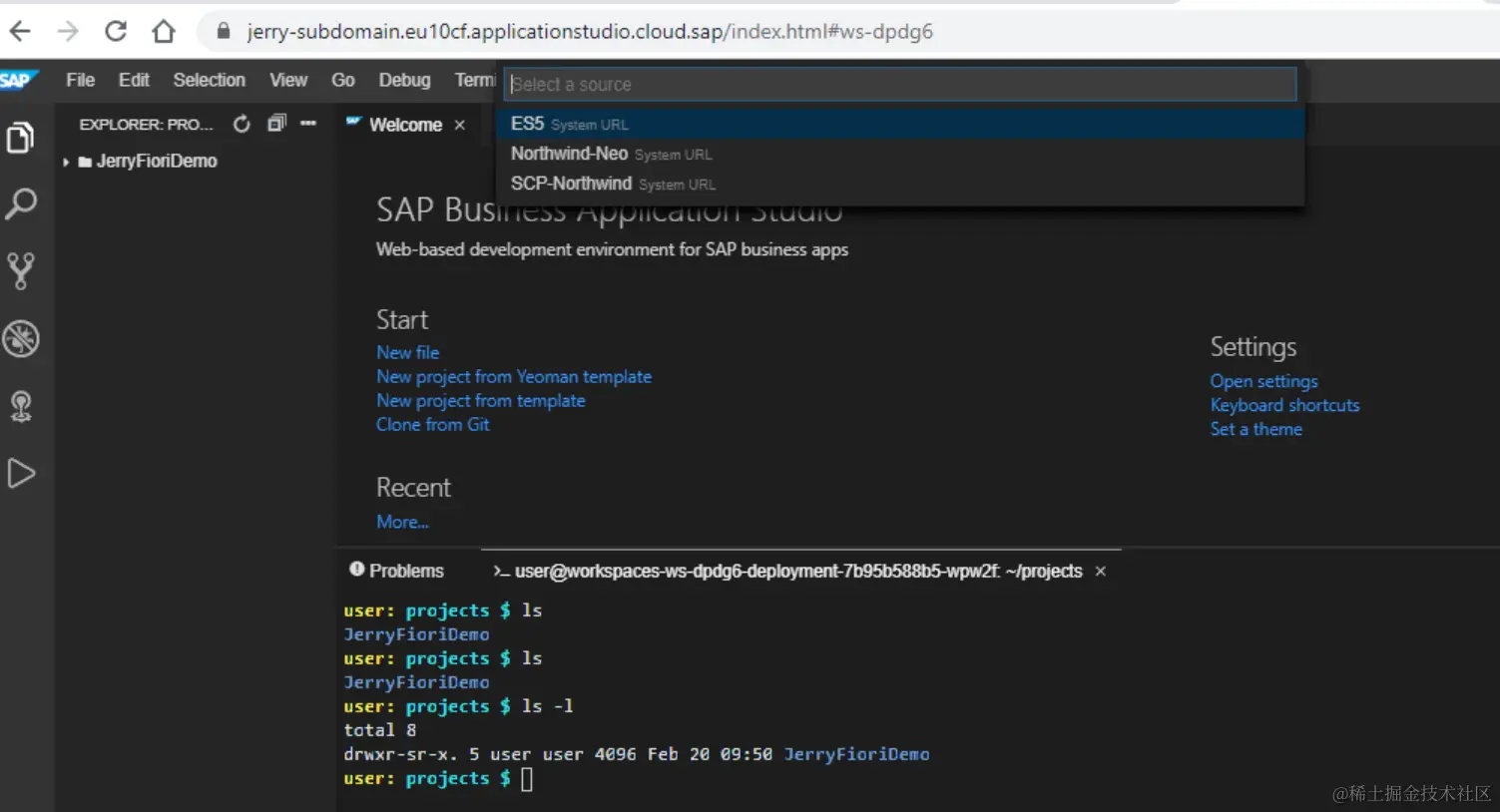Screen dimensions: 1500x812
Task: Open the Go menu
Action: tap(343, 80)
